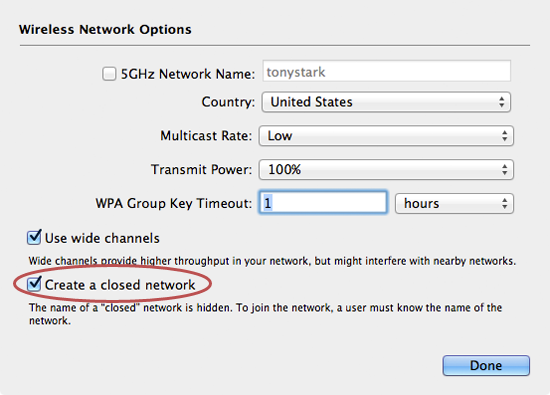Uncheck the Use wide channels checkbox

34,238
